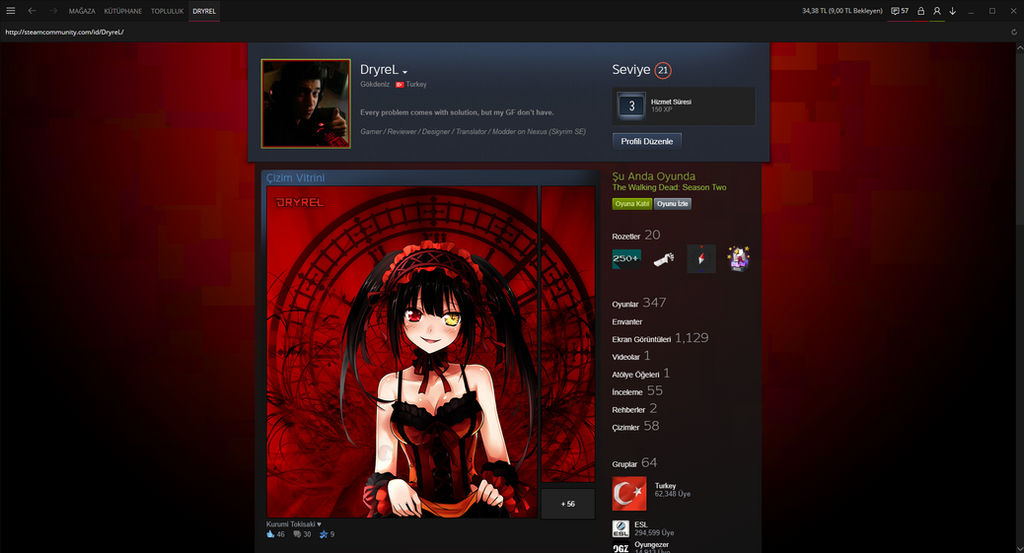
Task: Open the Rehberler 2 link
Action: coord(634,409)
